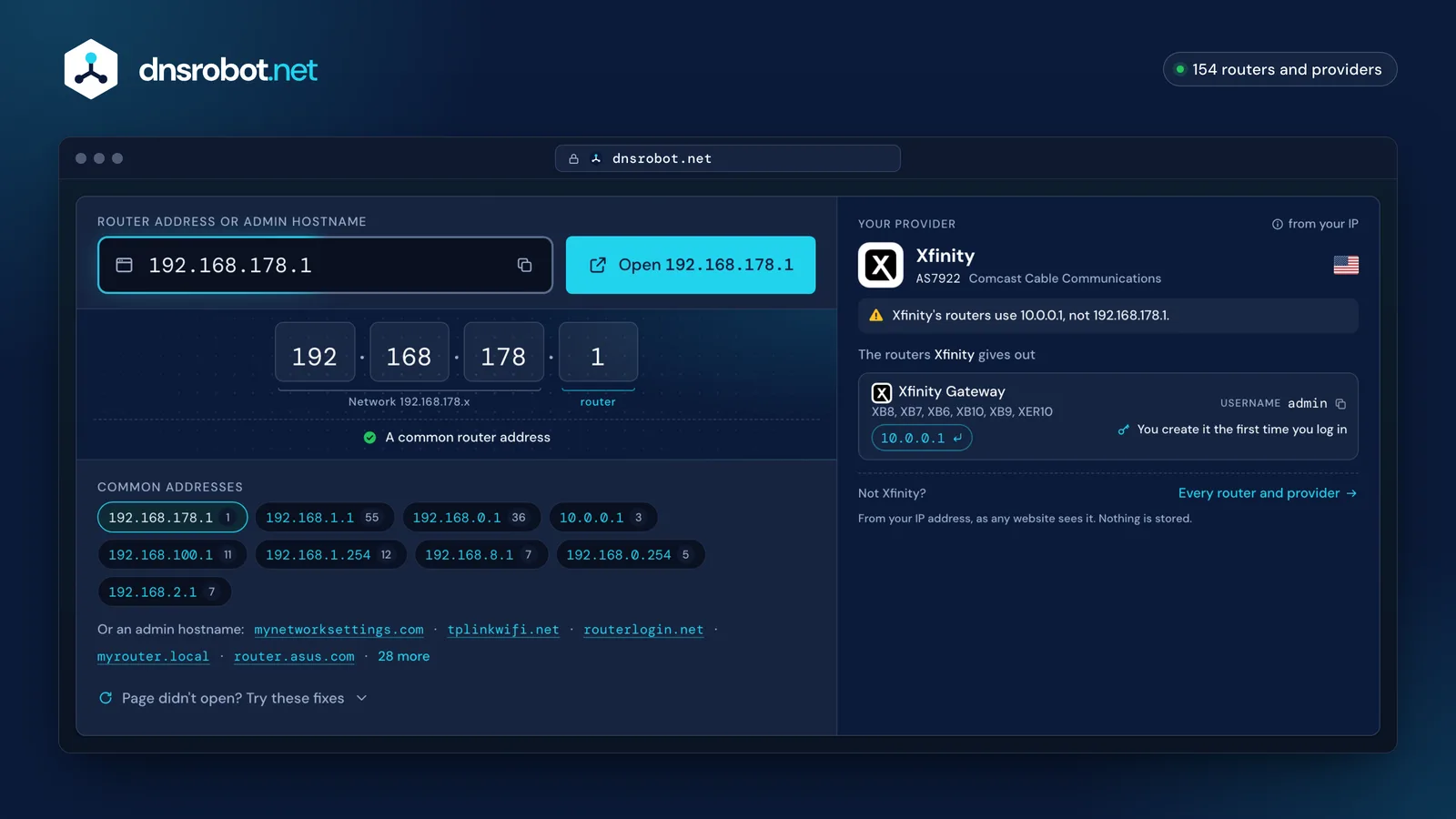Screen dimensions: 1456x819
Task: Choose the 10.0.0.1 common address chip
Action: (x=602, y=518)
